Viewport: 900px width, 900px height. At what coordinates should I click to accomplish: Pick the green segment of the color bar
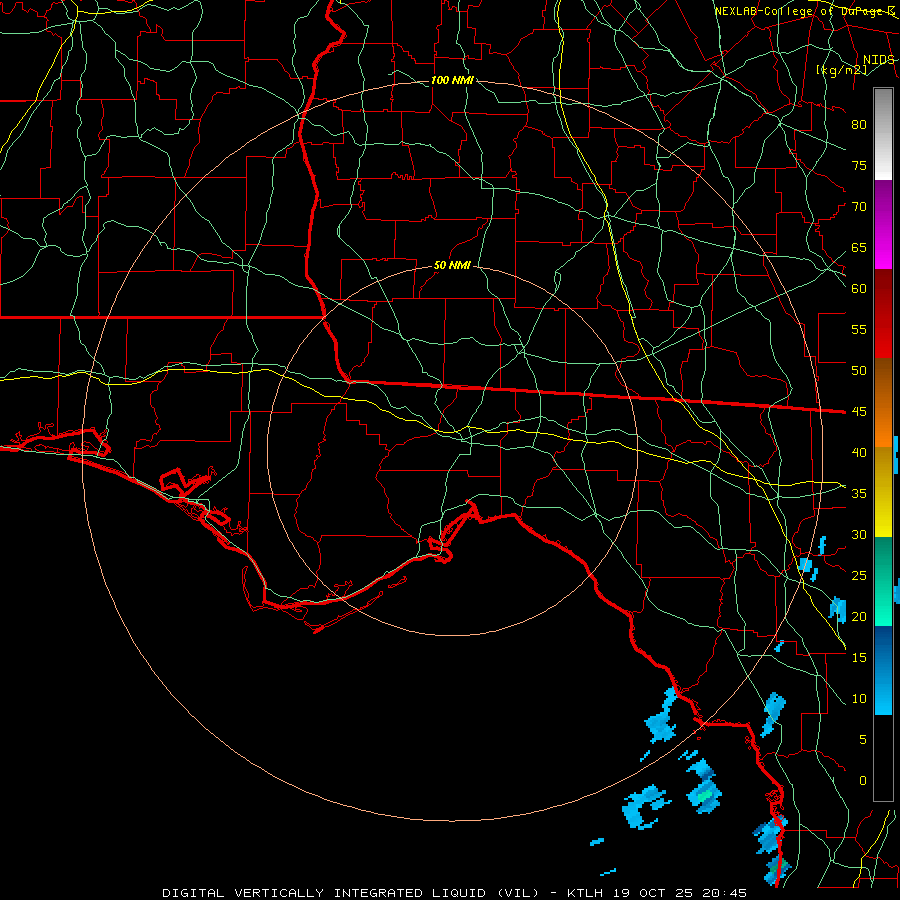click(883, 581)
